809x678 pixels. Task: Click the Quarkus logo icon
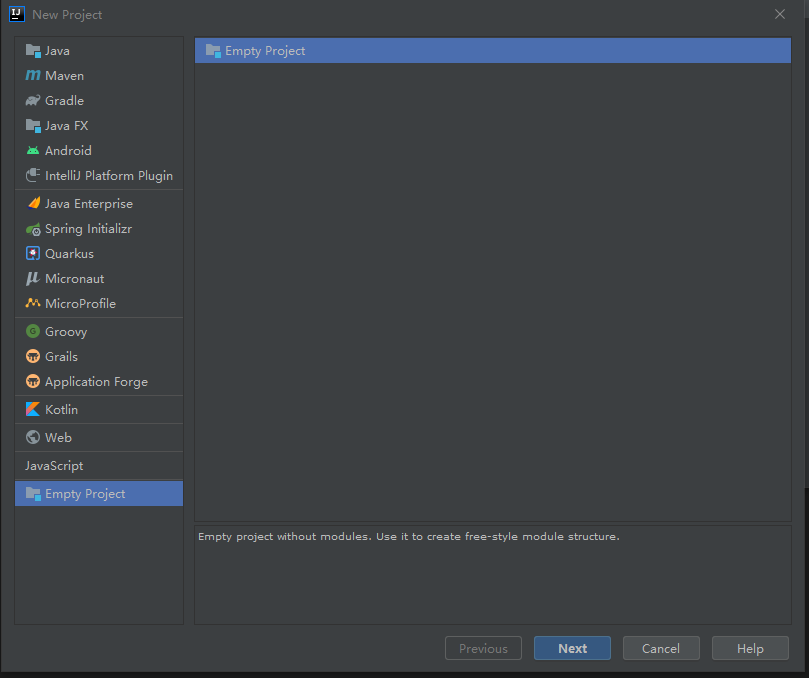33,253
